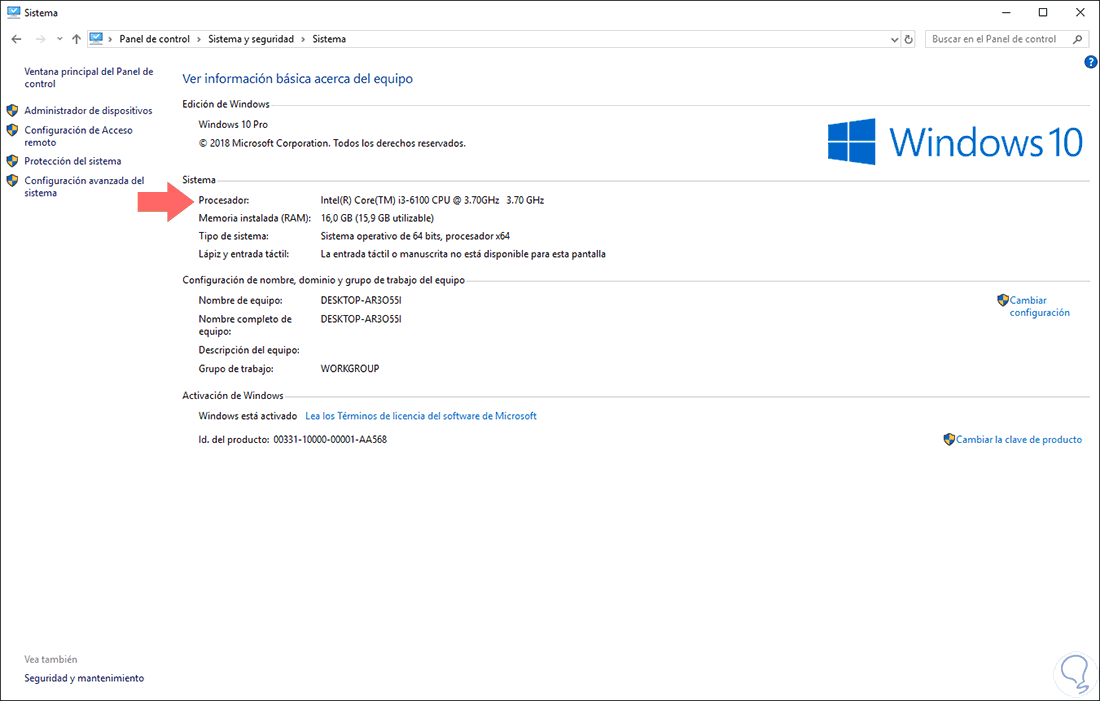The height and width of the screenshot is (701, 1100).
Task: Click the shield icon beside Cambiar configuración
Action: point(1002,300)
